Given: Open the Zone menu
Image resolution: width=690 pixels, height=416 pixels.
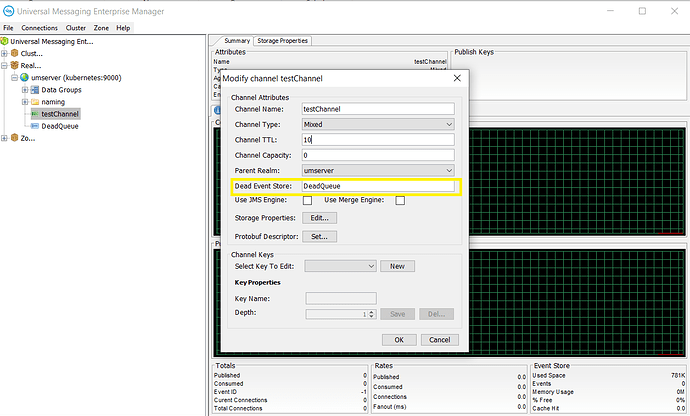Looking at the screenshot, I should click(101, 28).
